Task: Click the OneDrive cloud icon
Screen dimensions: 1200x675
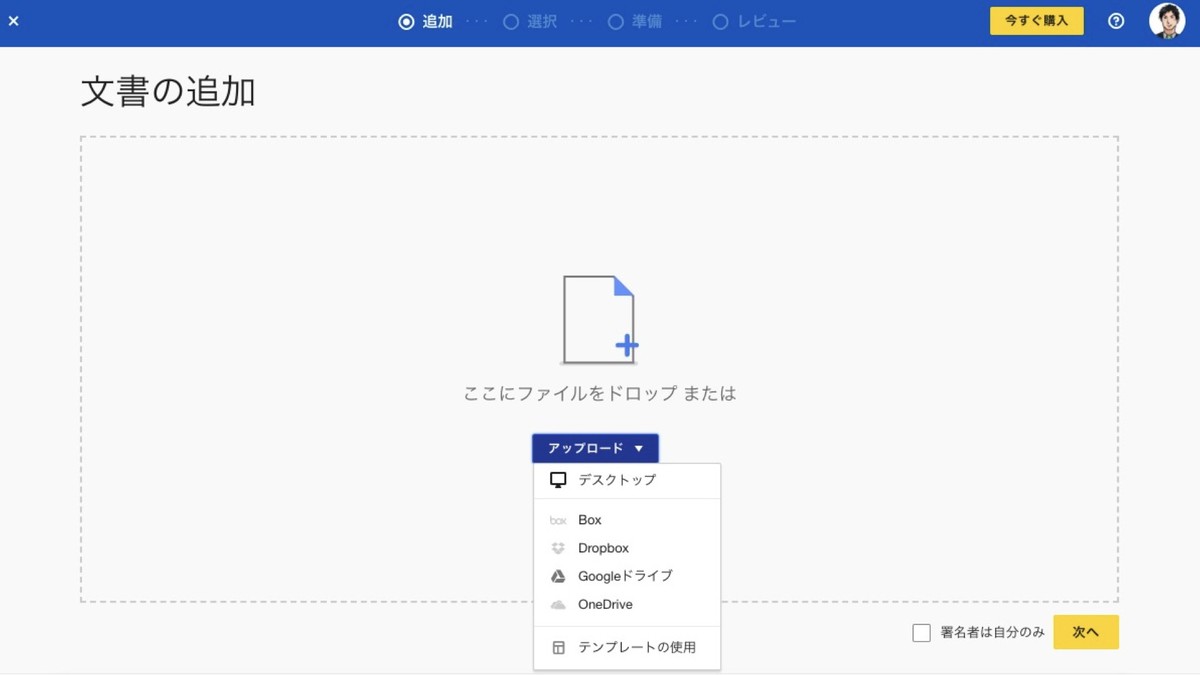Action: 558,605
